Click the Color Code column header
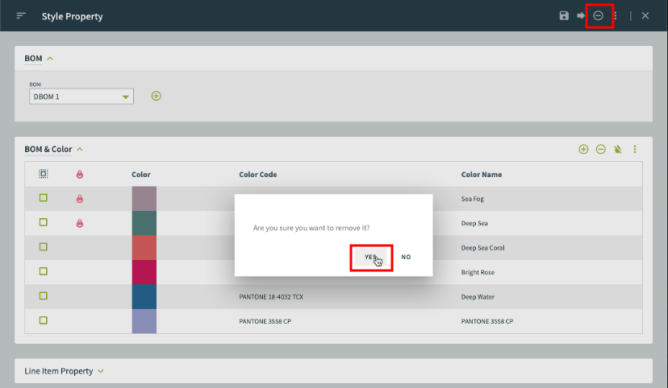Viewport: 668px width, 388px height. (x=258, y=175)
